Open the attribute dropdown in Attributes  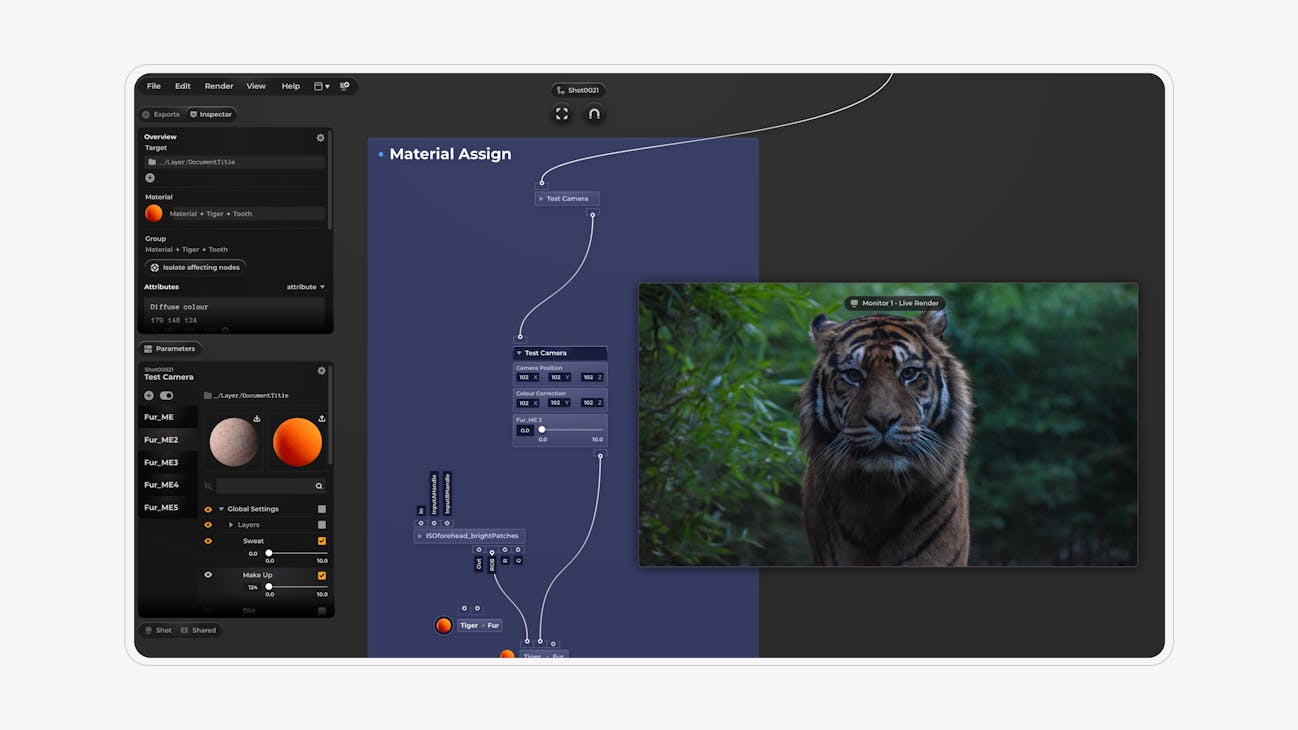pos(306,287)
